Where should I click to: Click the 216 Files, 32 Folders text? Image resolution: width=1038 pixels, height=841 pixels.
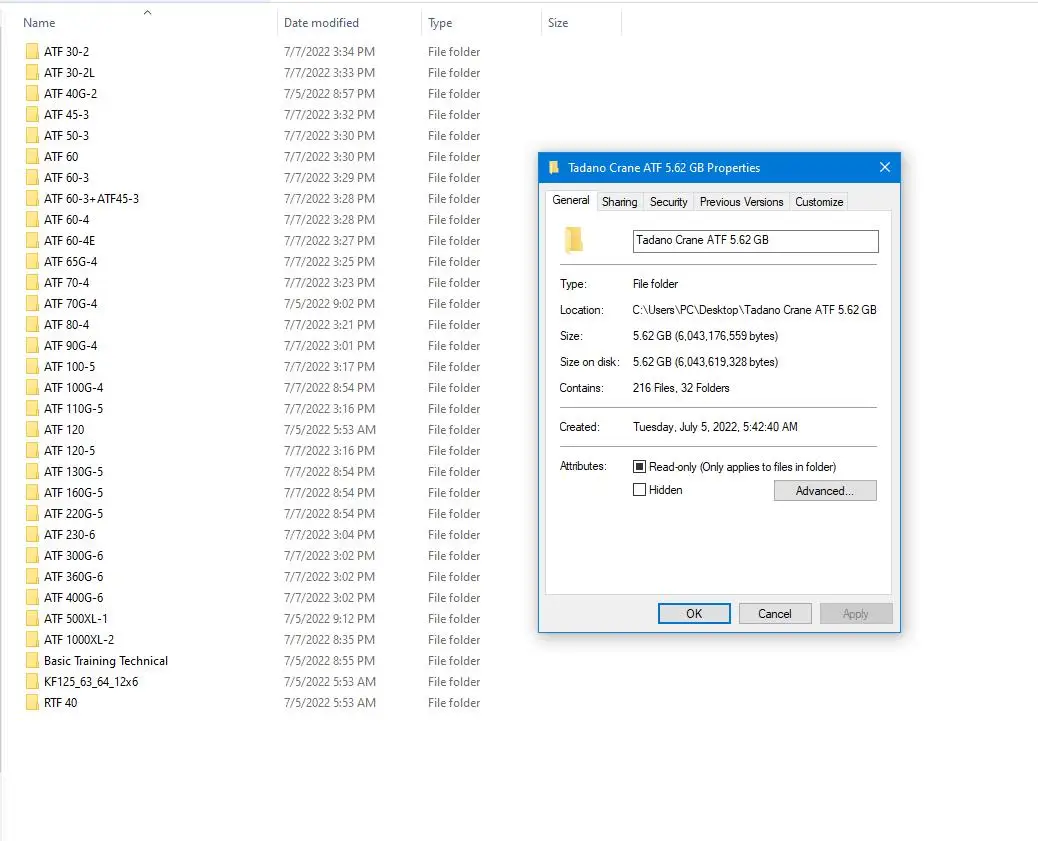click(681, 388)
